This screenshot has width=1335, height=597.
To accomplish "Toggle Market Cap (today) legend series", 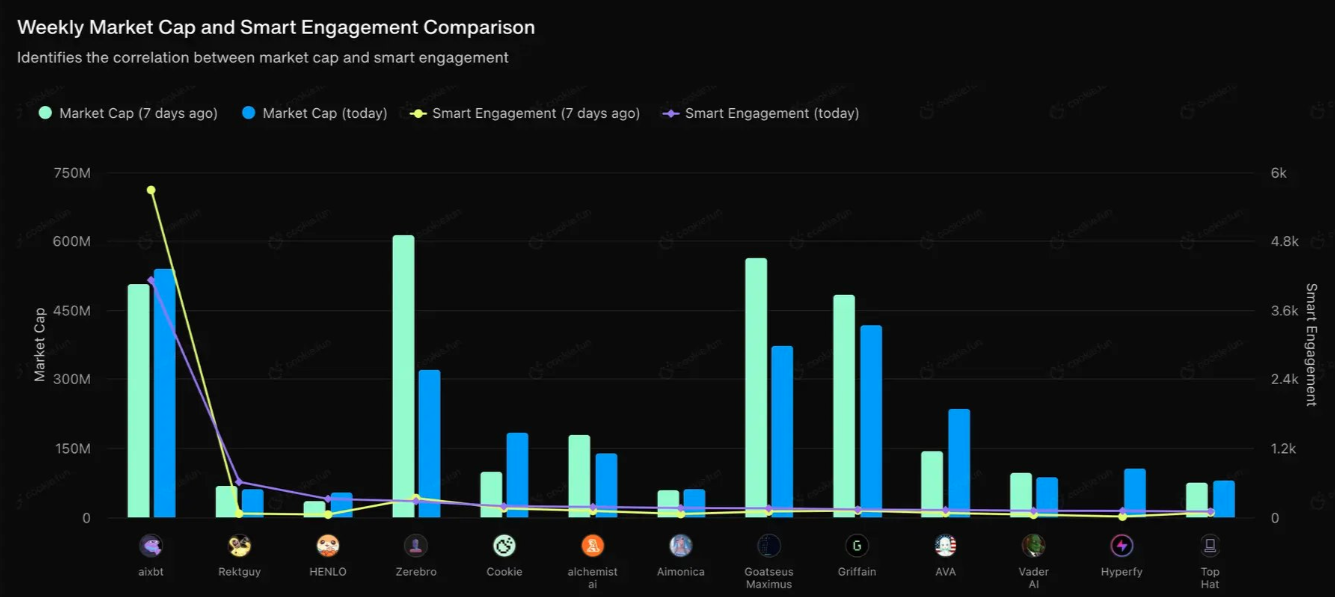I will point(315,114).
